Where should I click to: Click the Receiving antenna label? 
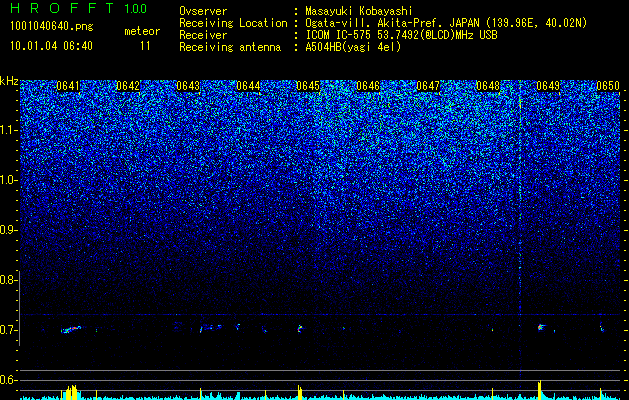click(230, 47)
